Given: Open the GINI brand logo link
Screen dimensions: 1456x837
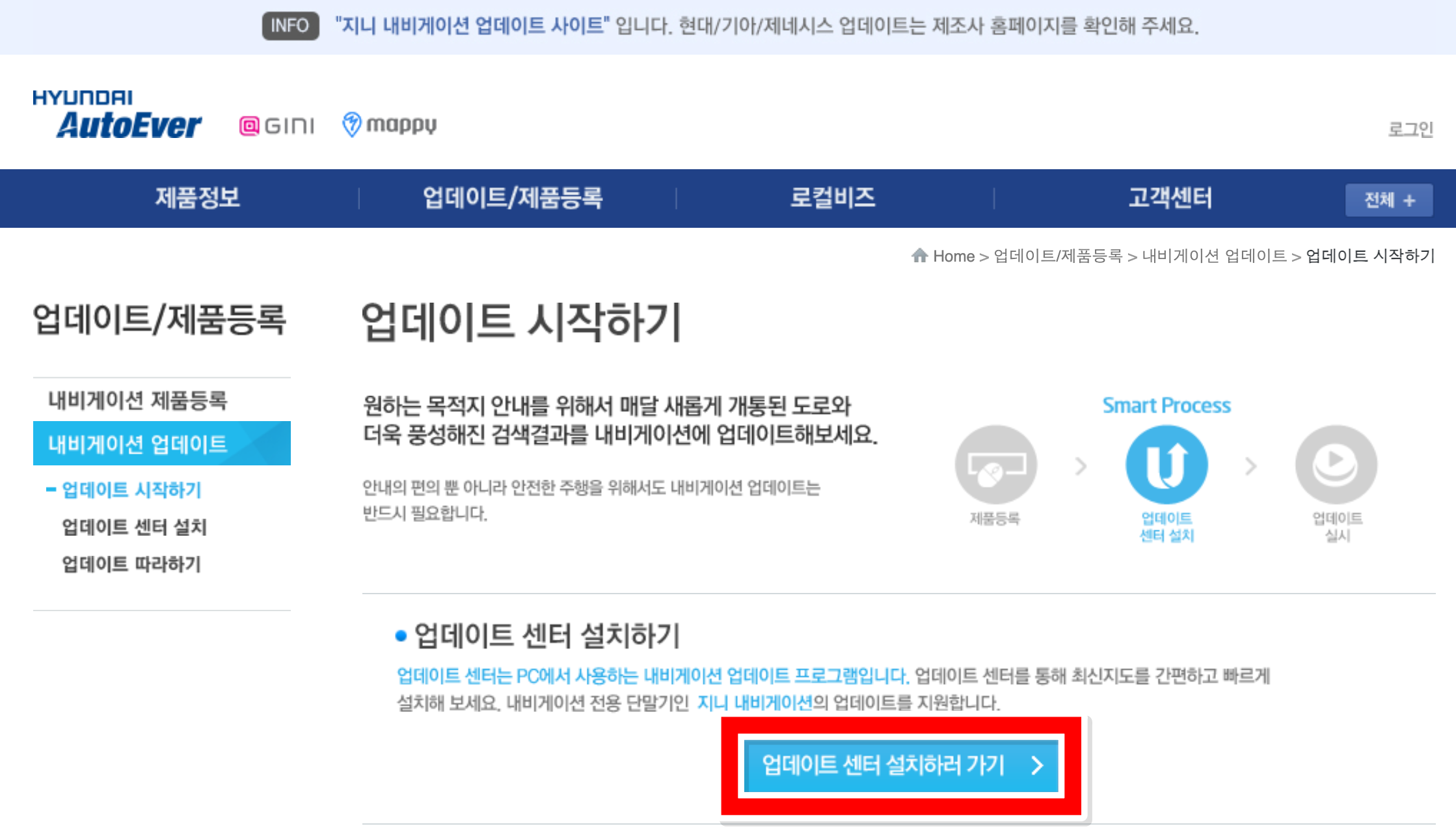Looking at the screenshot, I should click(x=277, y=125).
